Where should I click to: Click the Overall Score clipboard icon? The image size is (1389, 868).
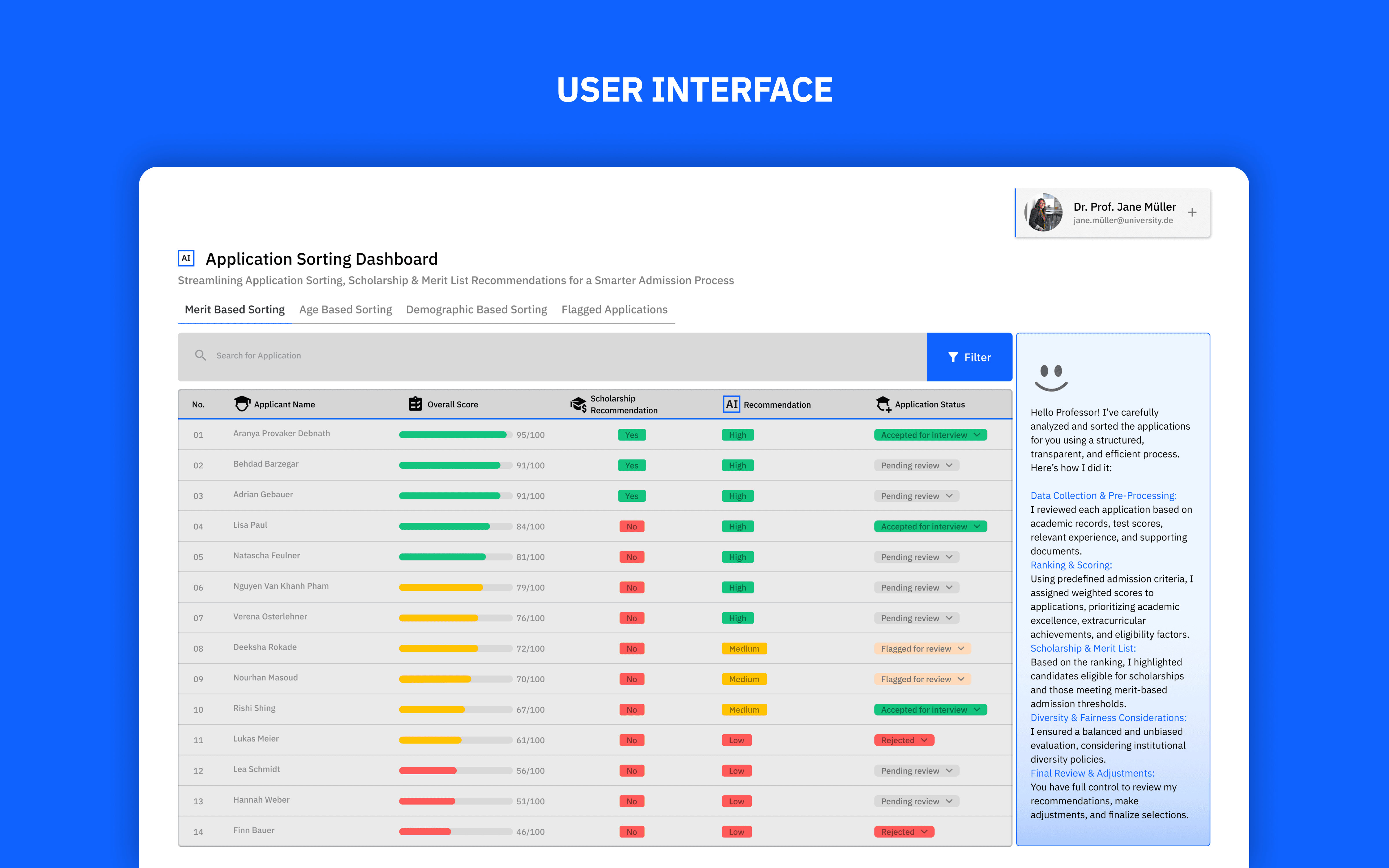[x=415, y=404]
